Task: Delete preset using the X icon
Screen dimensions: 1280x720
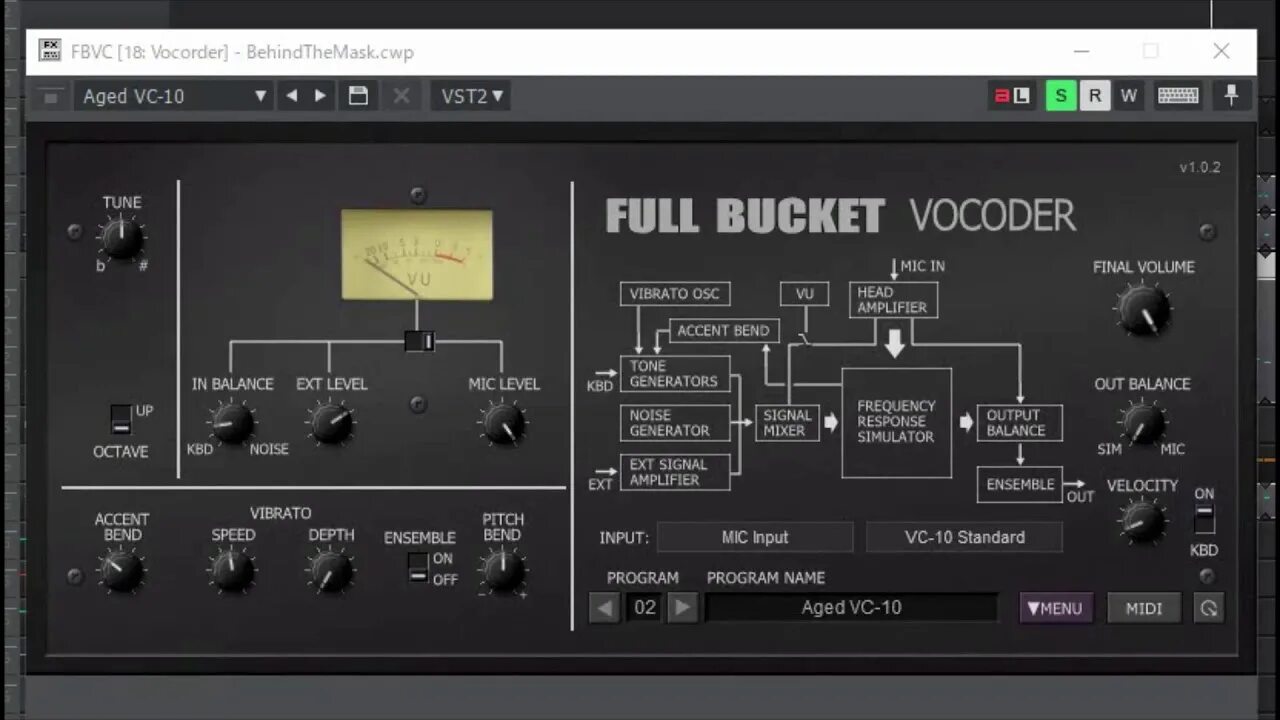Action: [401, 96]
